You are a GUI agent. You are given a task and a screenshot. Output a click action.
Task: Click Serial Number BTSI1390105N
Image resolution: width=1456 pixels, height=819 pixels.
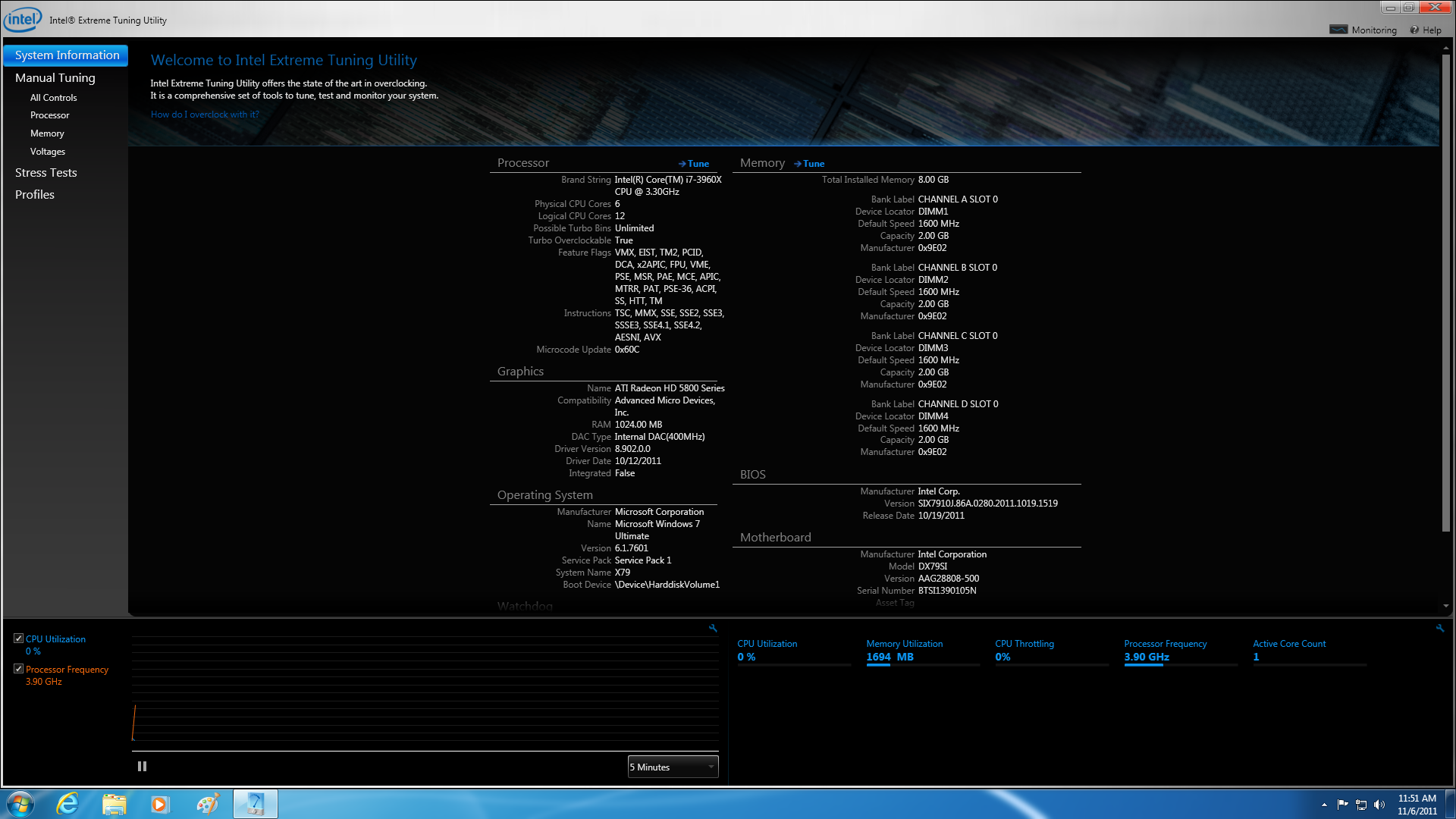(x=947, y=591)
